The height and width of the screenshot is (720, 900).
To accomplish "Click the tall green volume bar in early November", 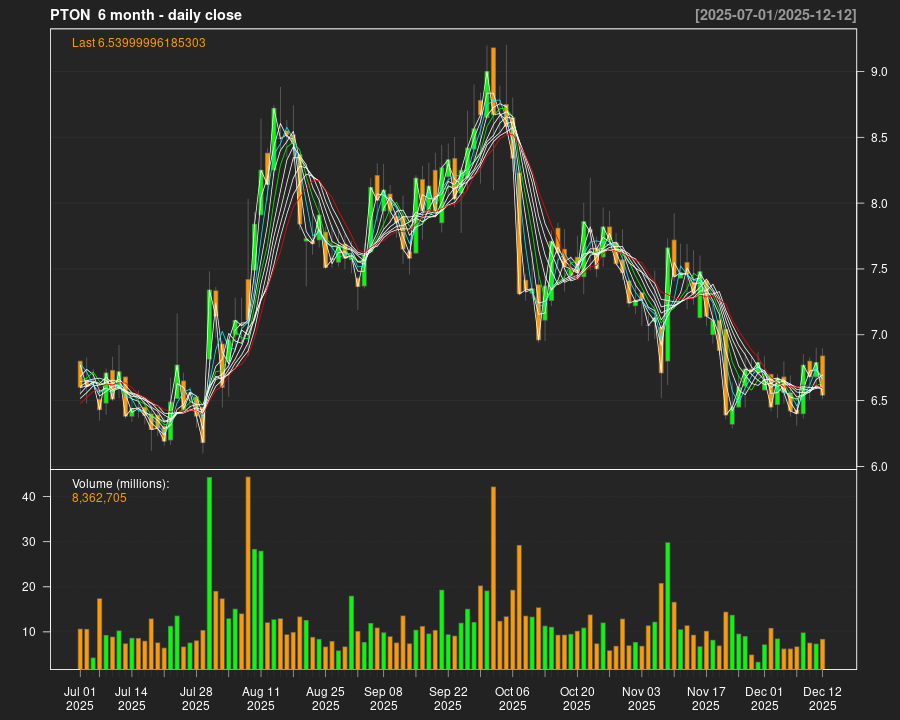I will (x=667, y=606).
